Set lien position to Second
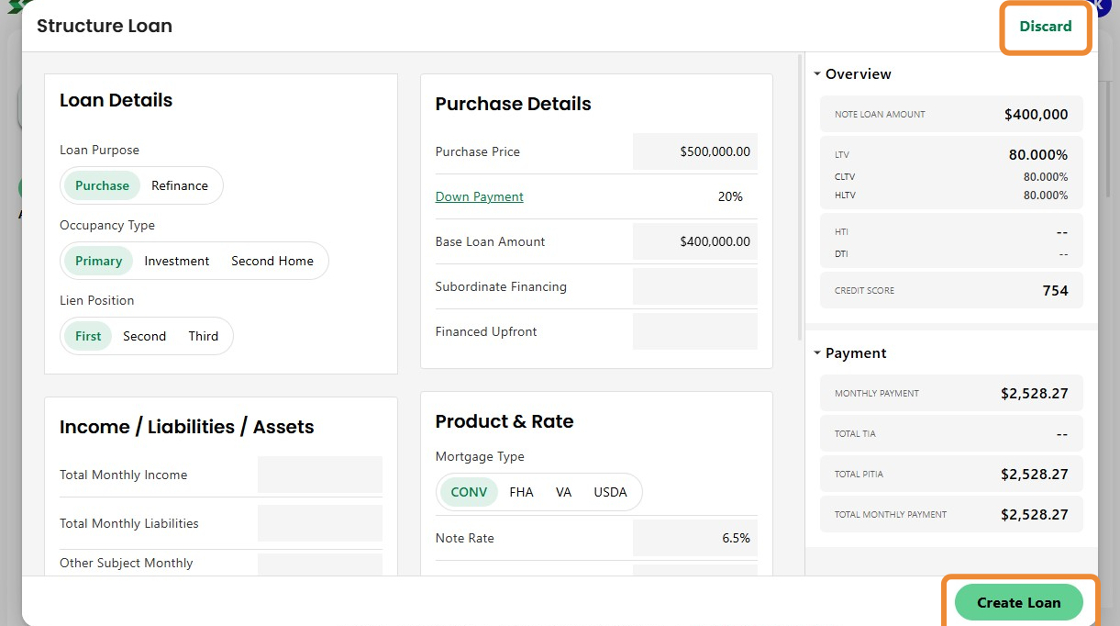 144,336
